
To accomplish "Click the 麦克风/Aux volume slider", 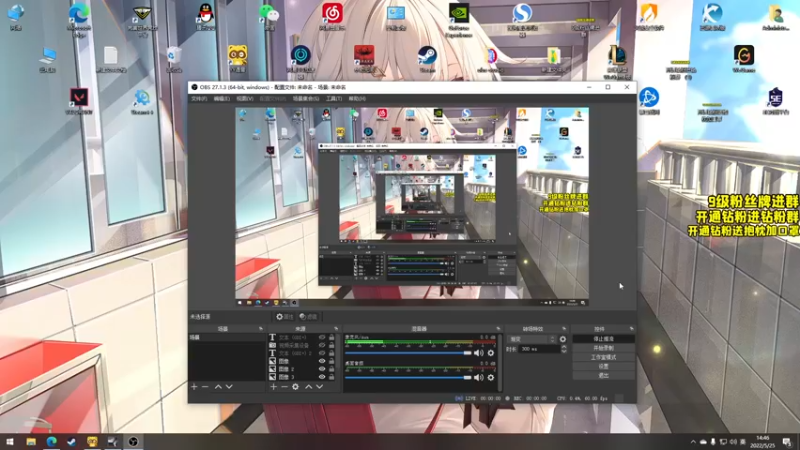I will pos(408,353).
